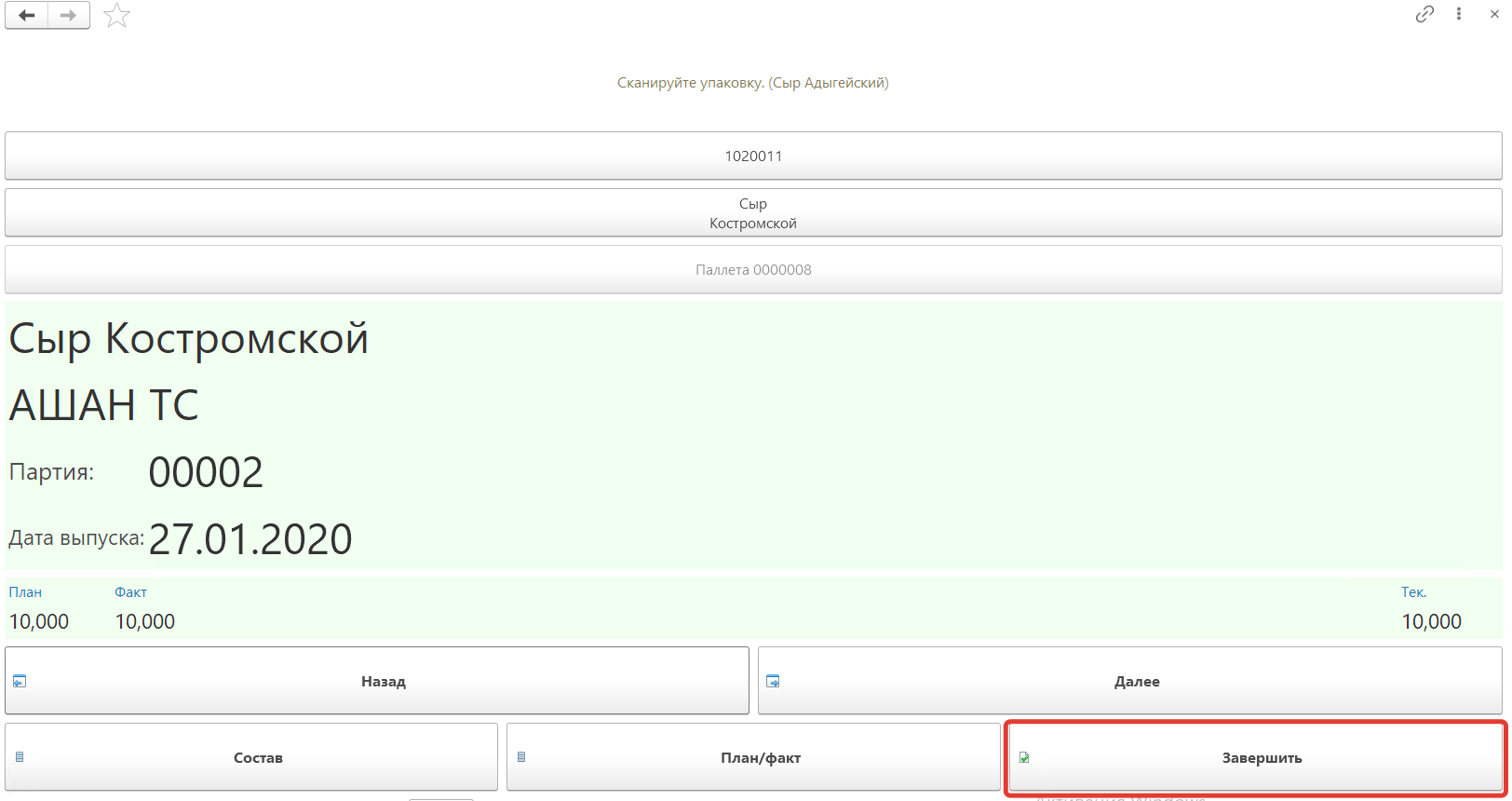Click the scan package prompt text

coord(752,83)
